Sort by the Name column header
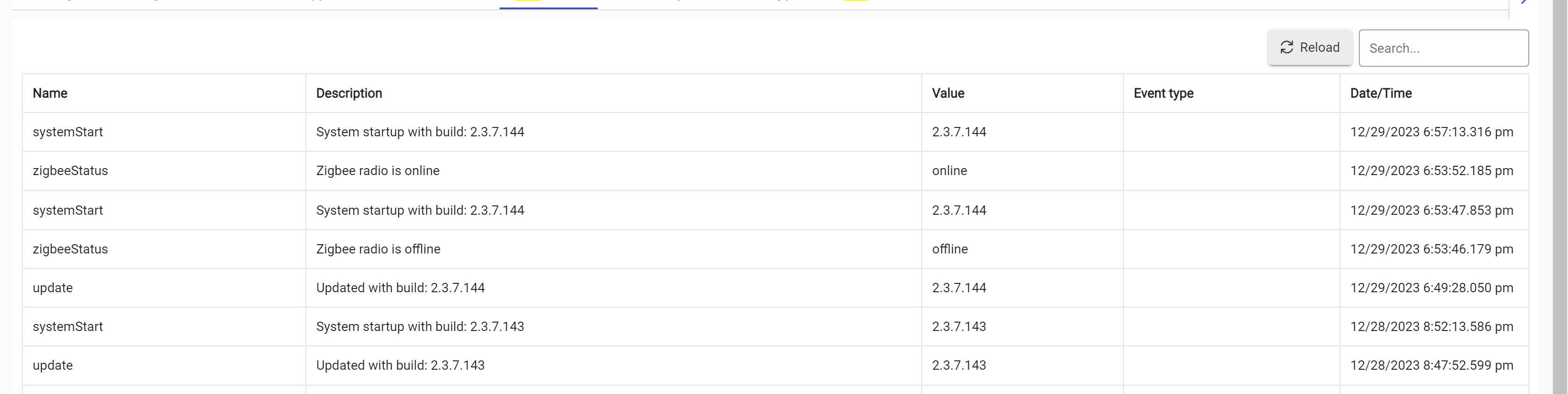The image size is (1568, 394). point(50,93)
